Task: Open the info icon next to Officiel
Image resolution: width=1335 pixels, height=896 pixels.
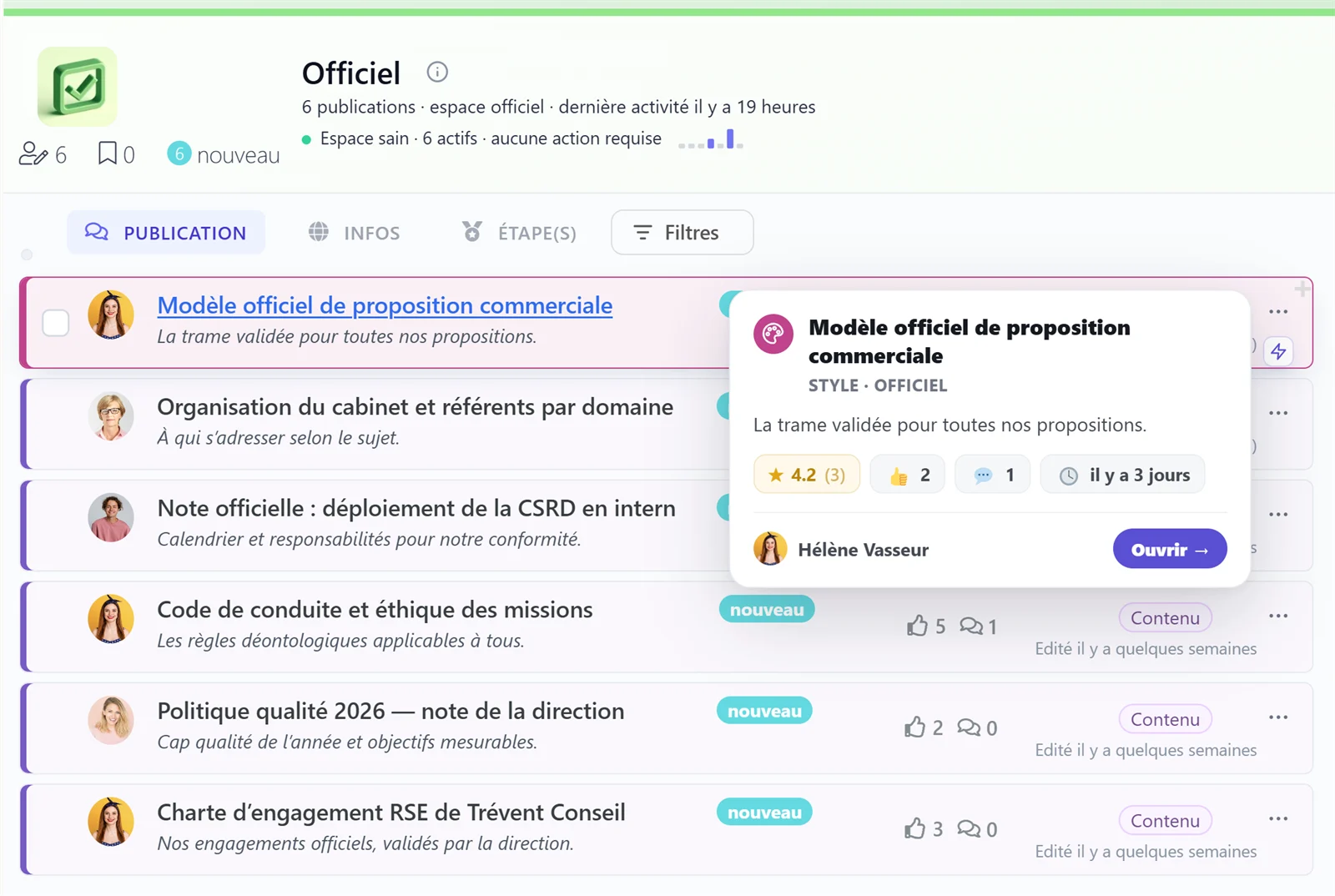Action: point(437,72)
